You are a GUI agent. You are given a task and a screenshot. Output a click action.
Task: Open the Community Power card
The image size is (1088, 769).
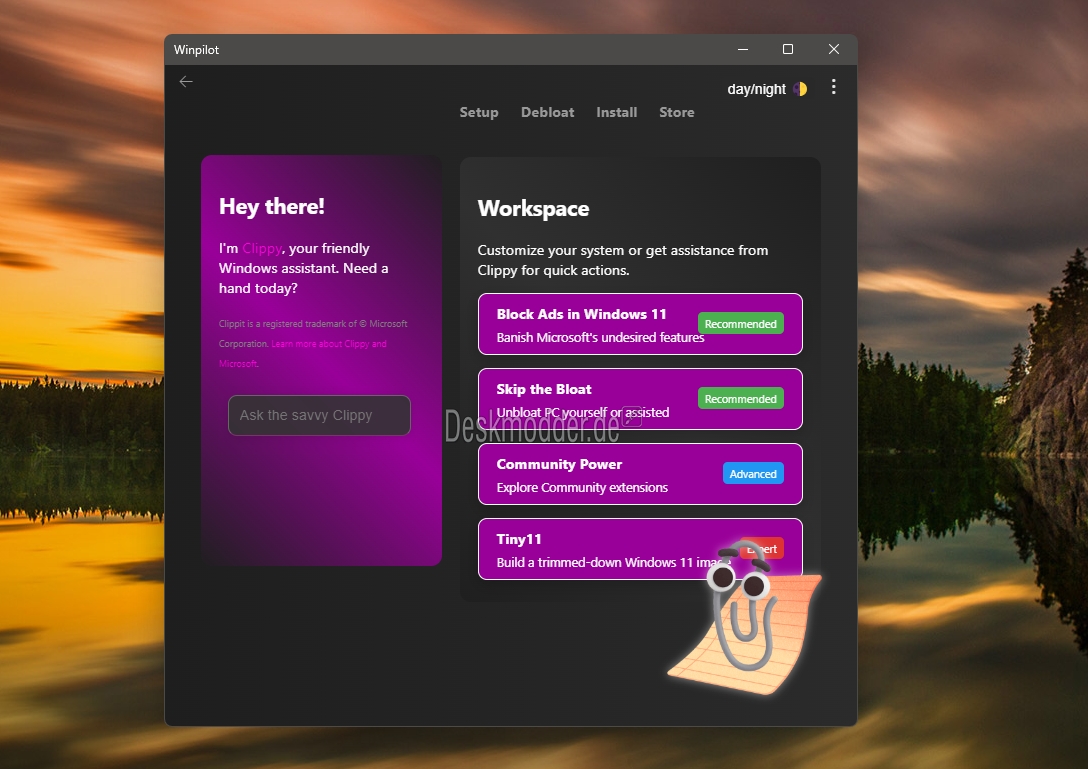pyautogui.click(x=640, y=474)
